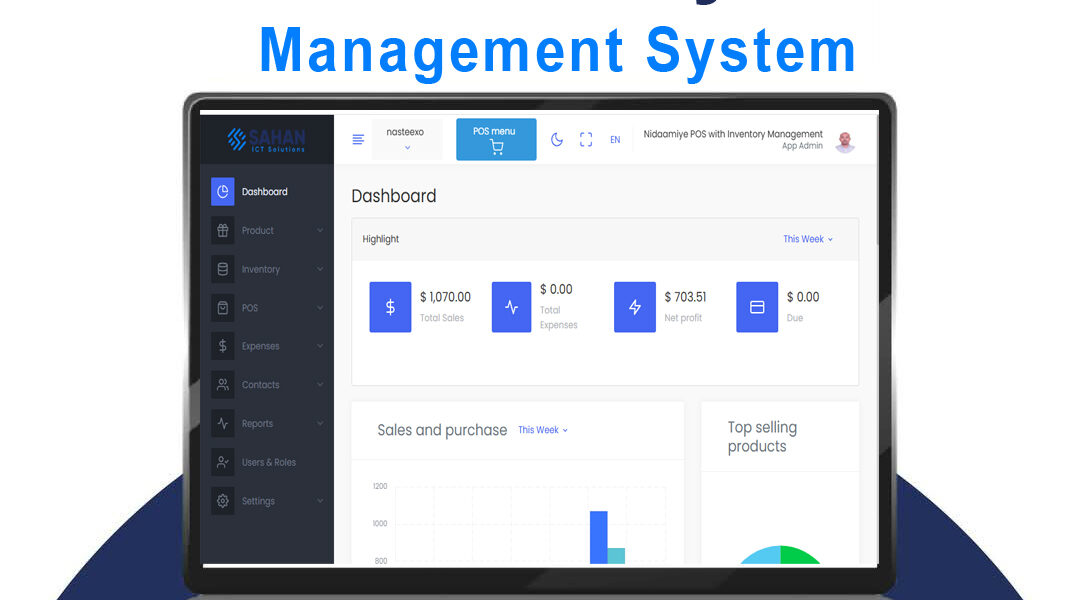This screenshot has height=600, width=1080.
Task: Click the $ 703.51 Net profit value
Action: (x=685, y=297)
